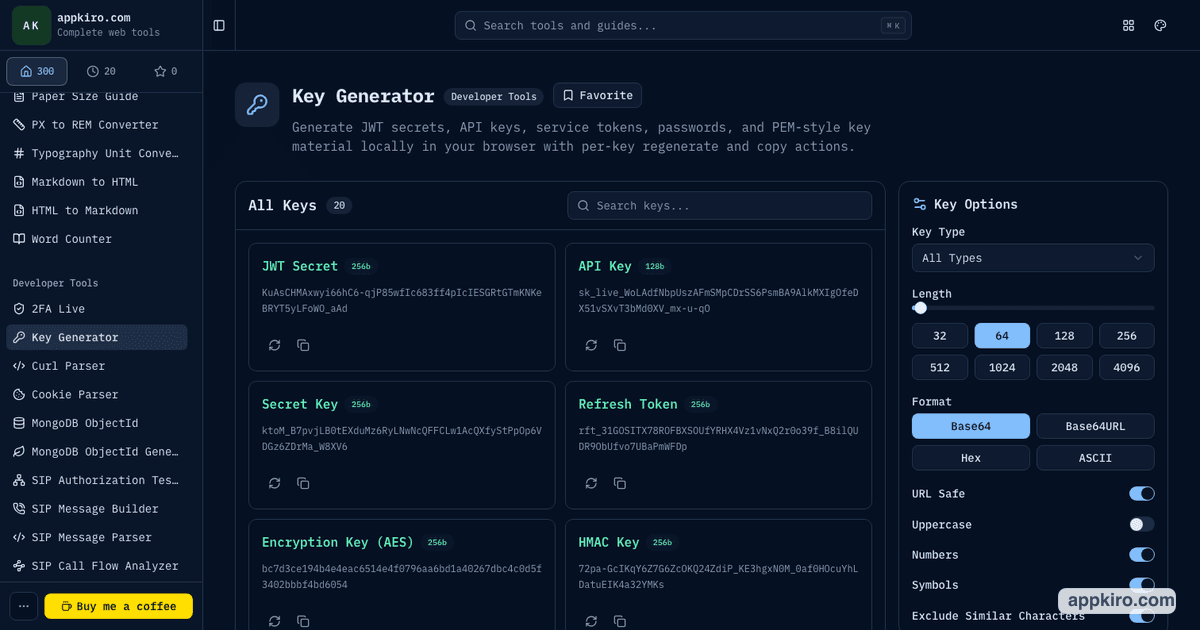Viewport: 1200px width, 630px height.
Task: Open Cookie Parser tool
Action: (97, 394)
